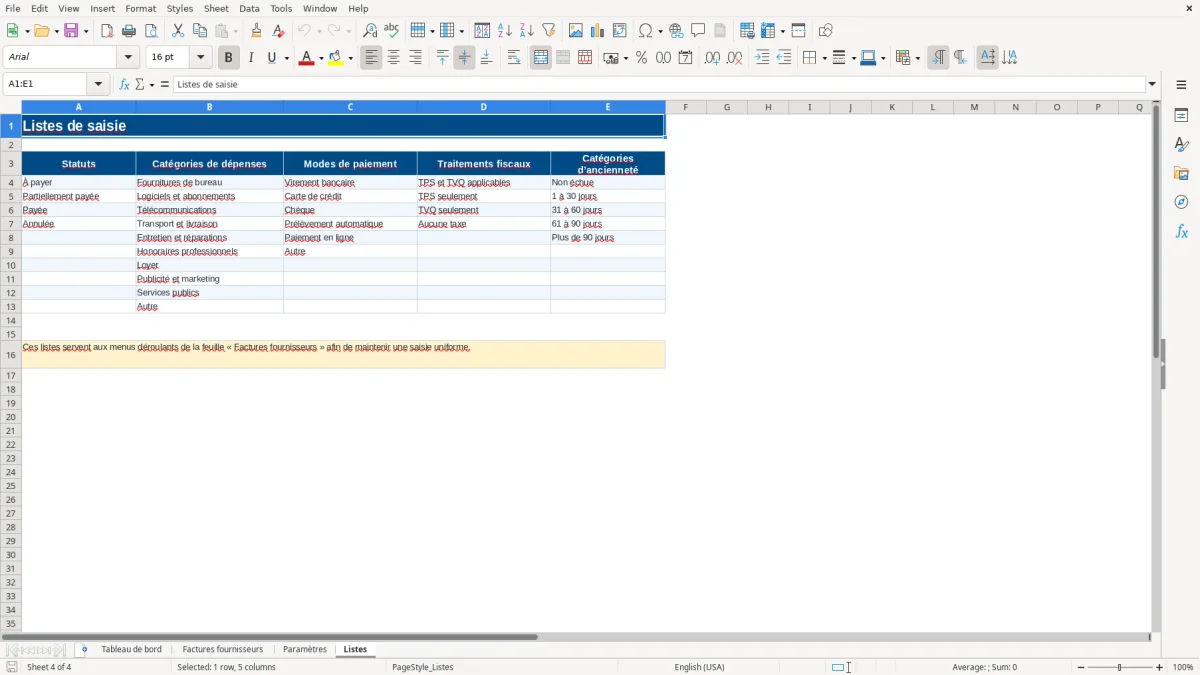This screenshot has width=1200, height=675.
Task: Toggle Align Right
Action: (x=415, y=58)
